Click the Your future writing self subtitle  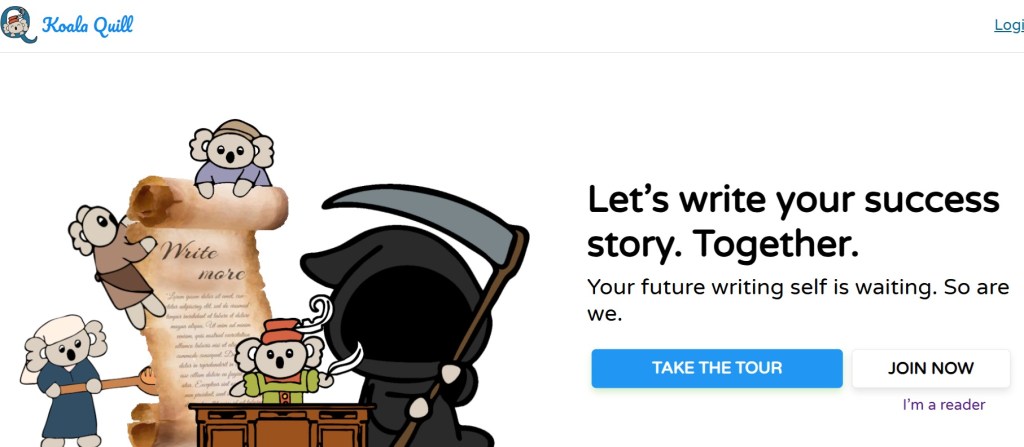798,300
